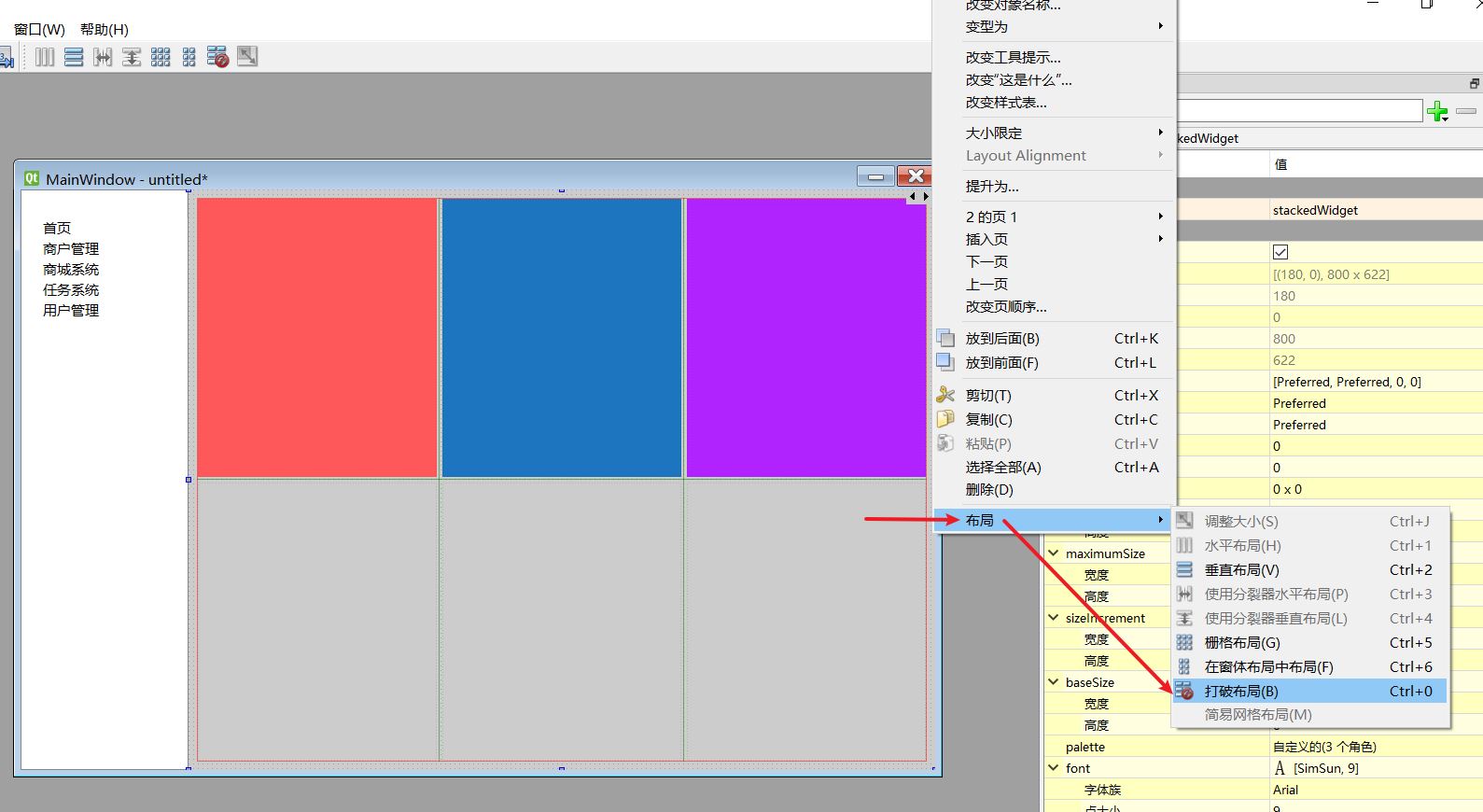Select 剪切(T) cut entry
This screenshot has width=1483, height=812.
(1053, 396)
